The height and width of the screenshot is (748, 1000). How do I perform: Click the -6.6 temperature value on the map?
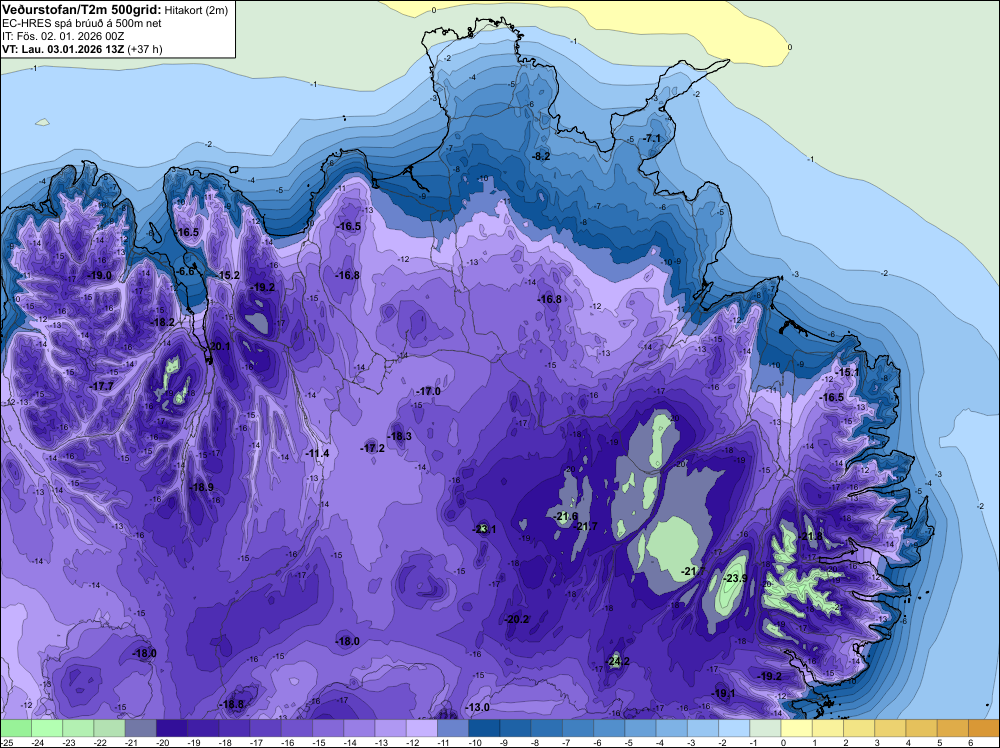[x=185, y=271]
